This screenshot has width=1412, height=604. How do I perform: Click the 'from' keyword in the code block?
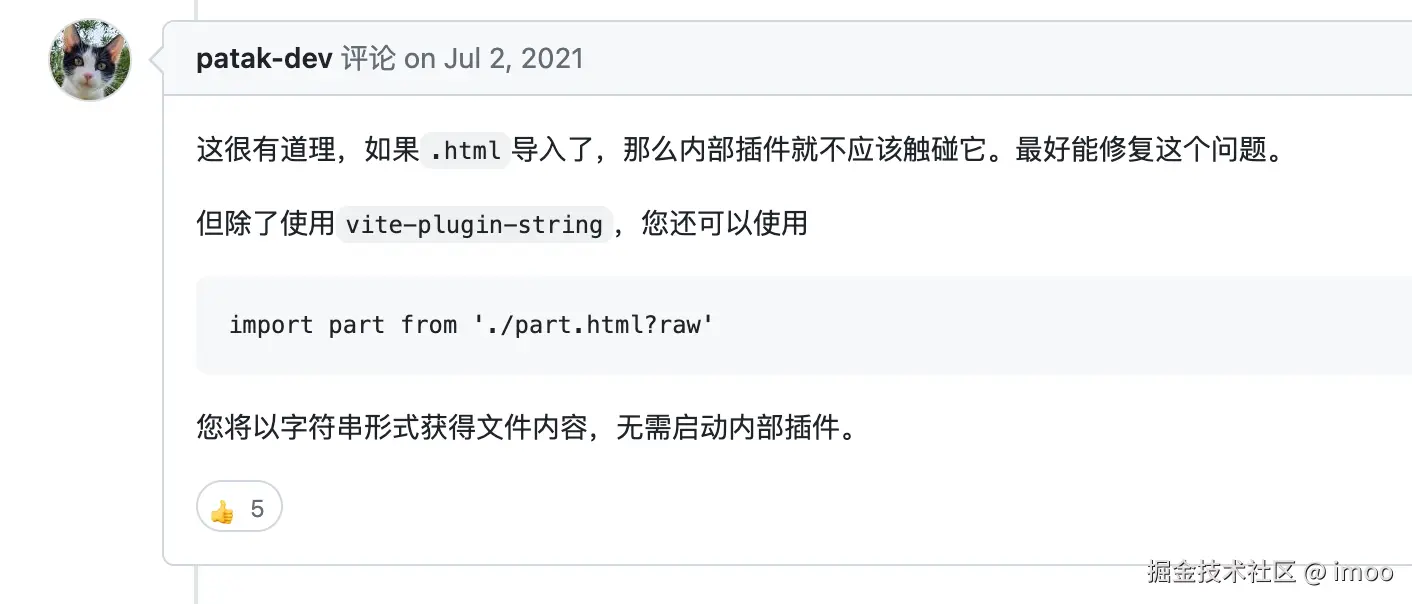429,325
